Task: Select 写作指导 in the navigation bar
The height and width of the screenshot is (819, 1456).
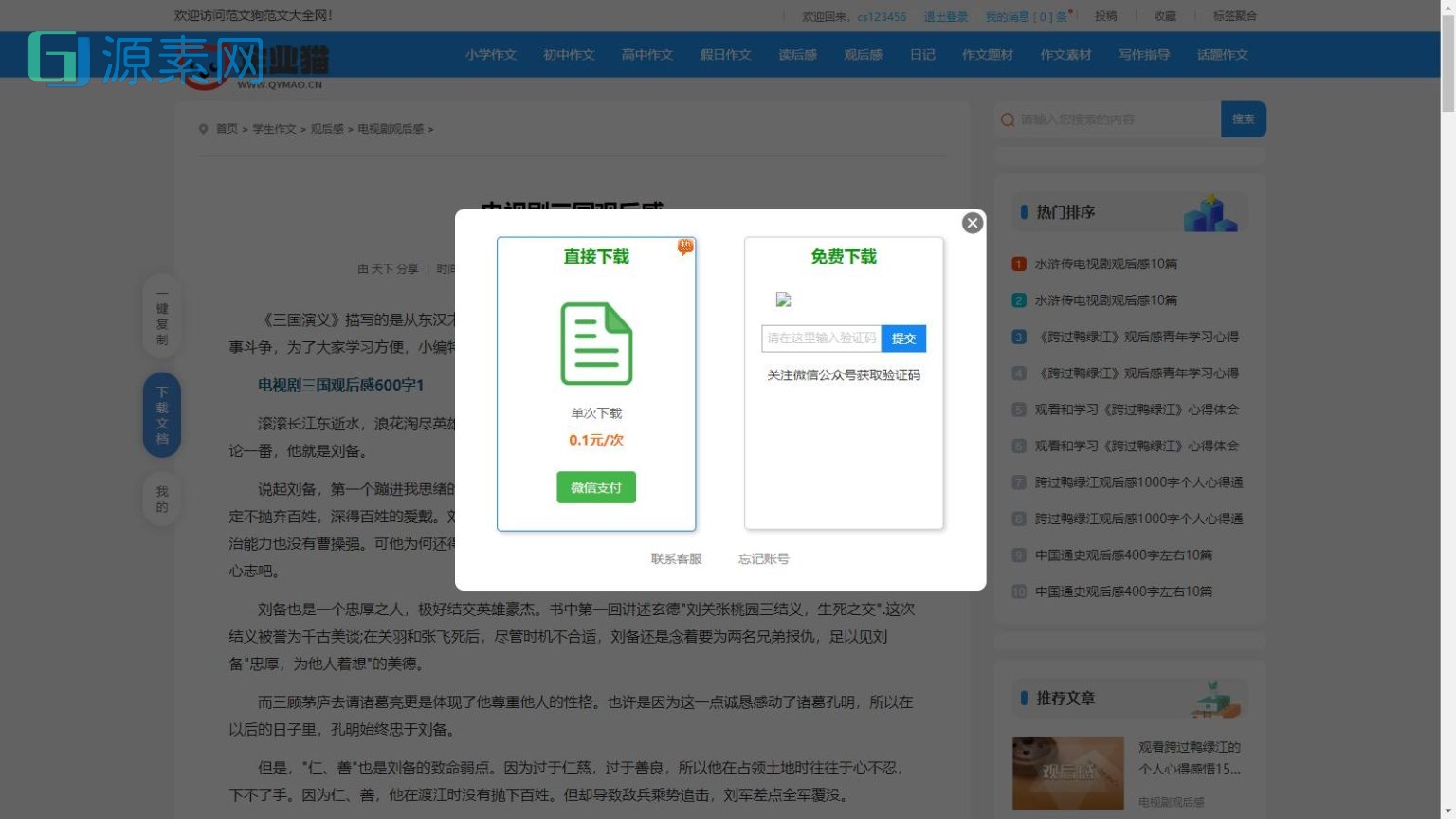Action: tap(1143, 55)
